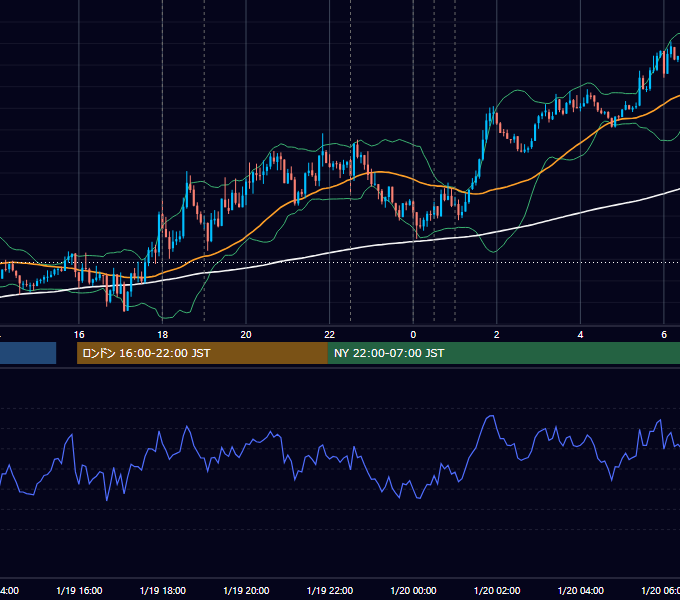Click the '1/20 04:00' date label

tap(581, 590)
